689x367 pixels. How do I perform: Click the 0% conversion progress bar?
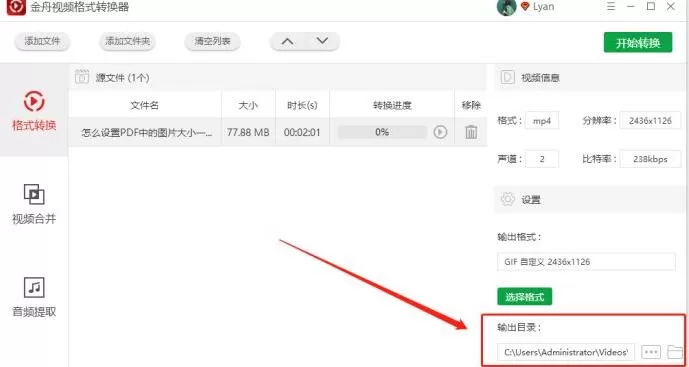pos(382,132)
